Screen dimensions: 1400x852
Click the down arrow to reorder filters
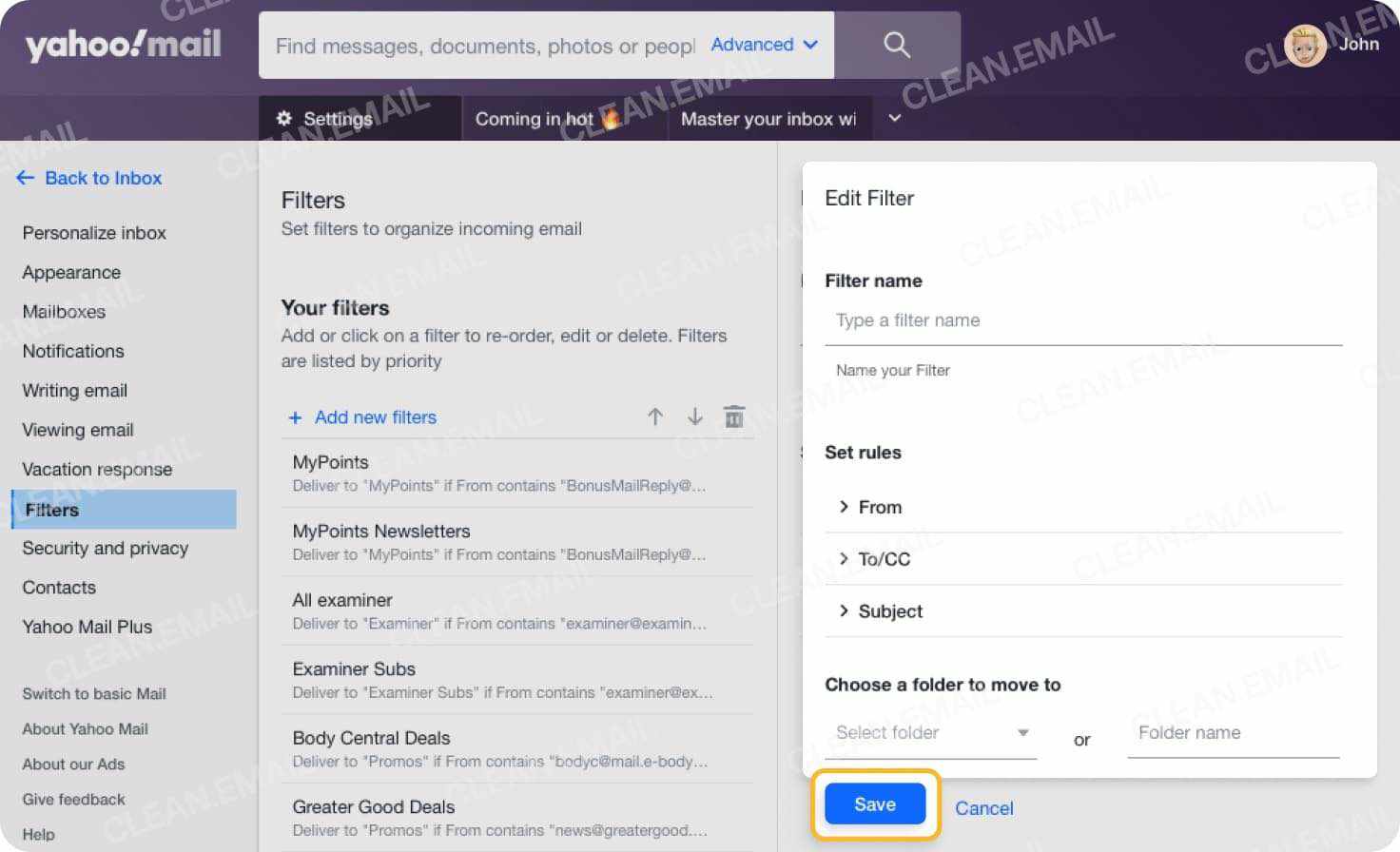(694, 416)
